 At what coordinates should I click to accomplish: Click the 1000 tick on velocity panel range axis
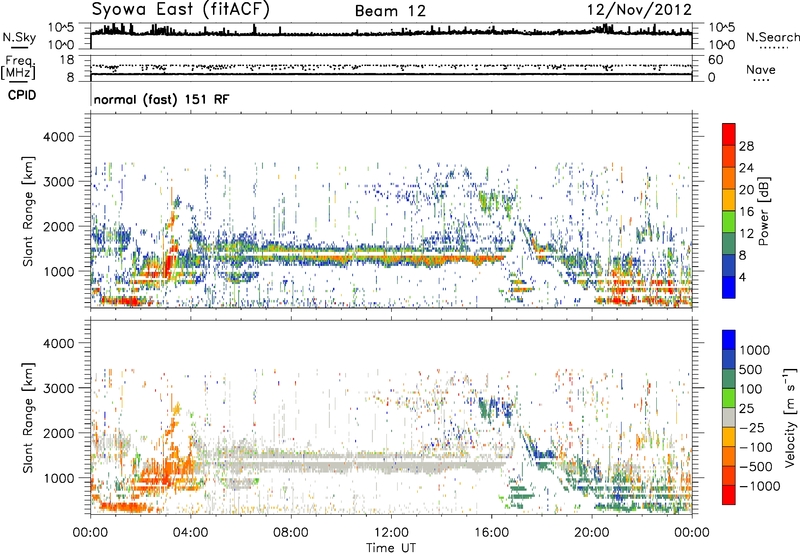pyautogui.click(x=59, y=478)
